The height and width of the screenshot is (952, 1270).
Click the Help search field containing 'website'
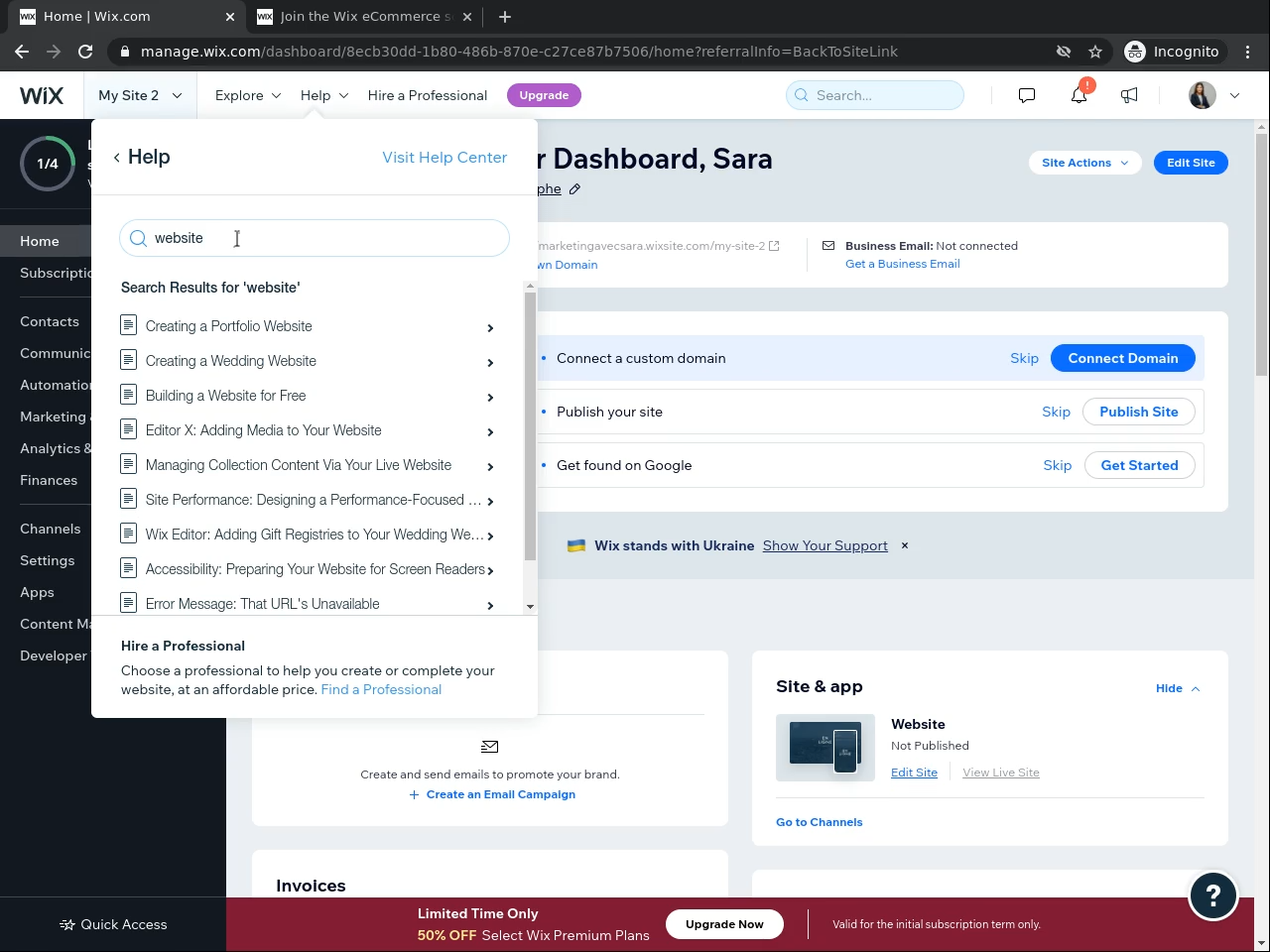[315, 238]
